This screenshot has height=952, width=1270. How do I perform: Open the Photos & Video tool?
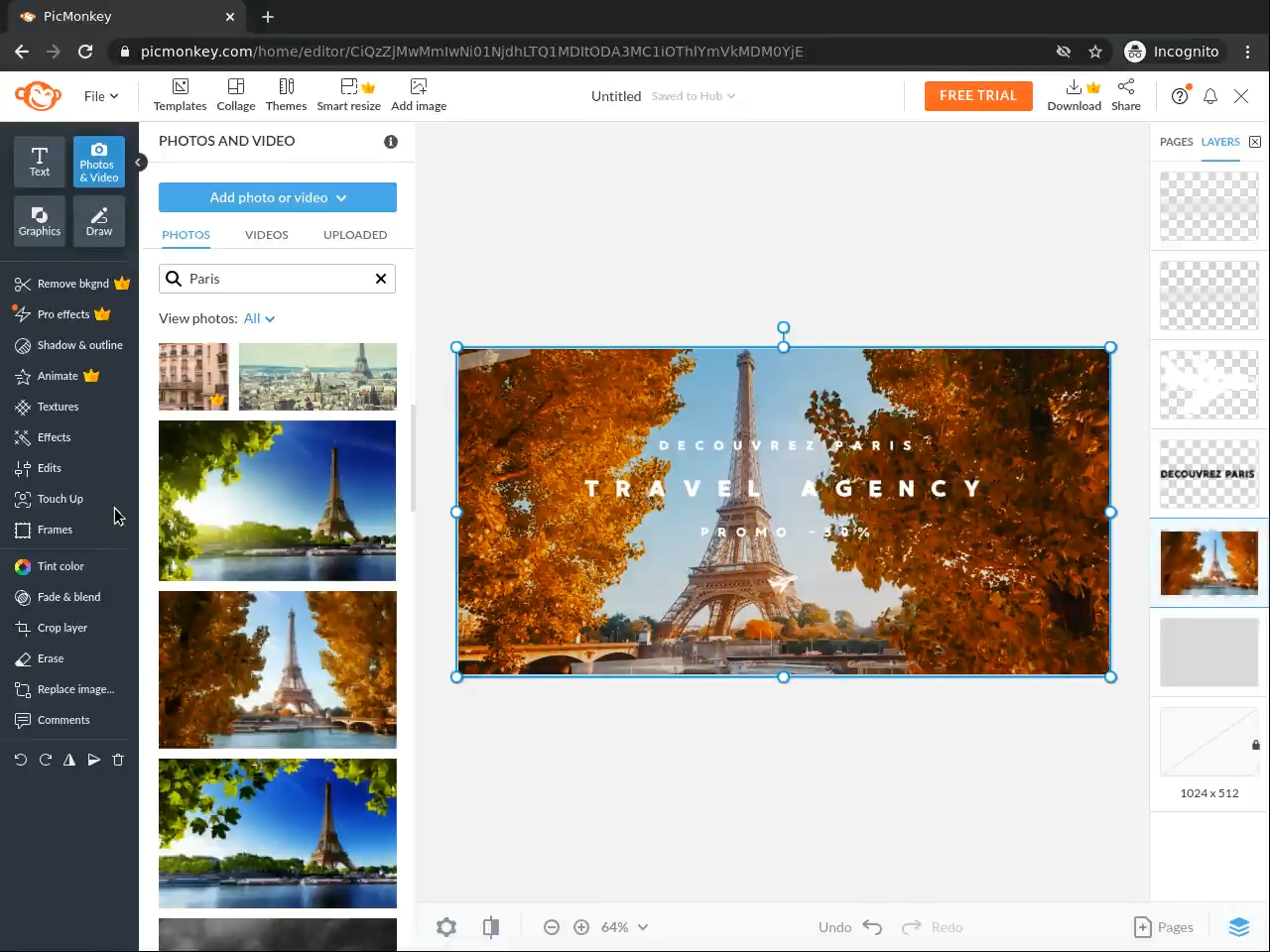pos(99,161)
